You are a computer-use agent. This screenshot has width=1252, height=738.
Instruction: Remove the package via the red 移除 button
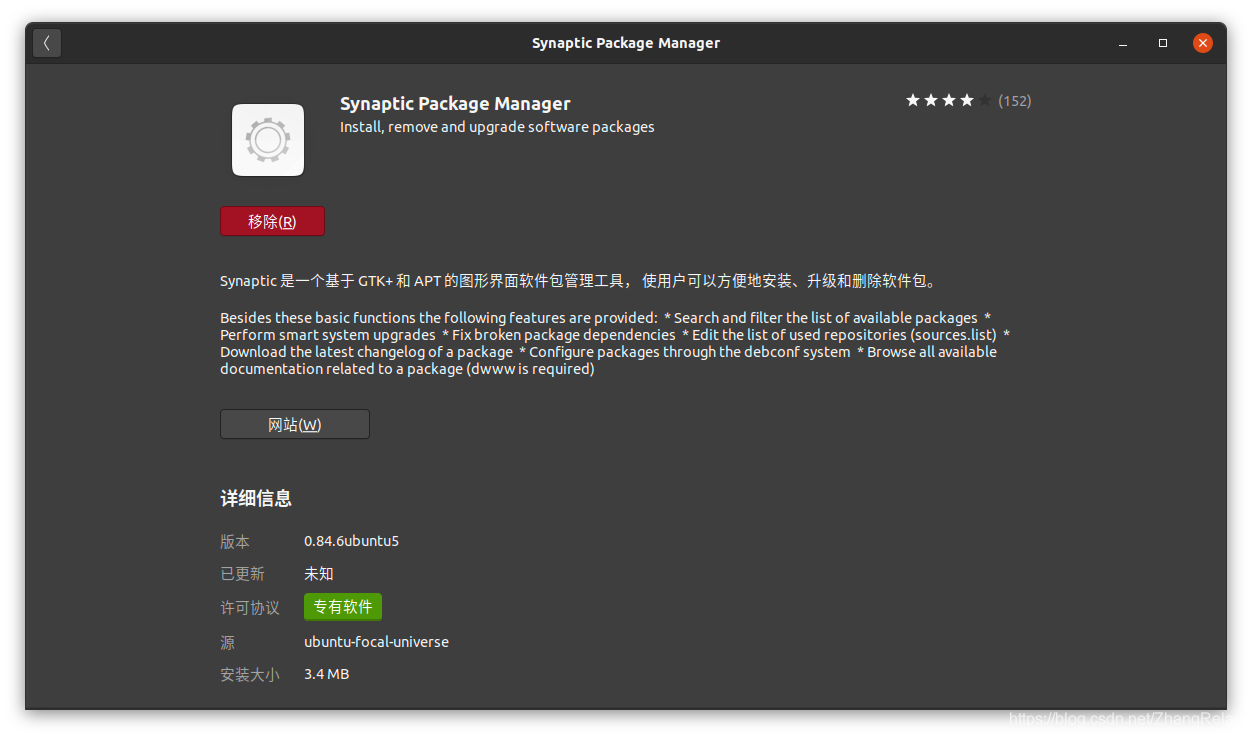click(x=272, y=221)
